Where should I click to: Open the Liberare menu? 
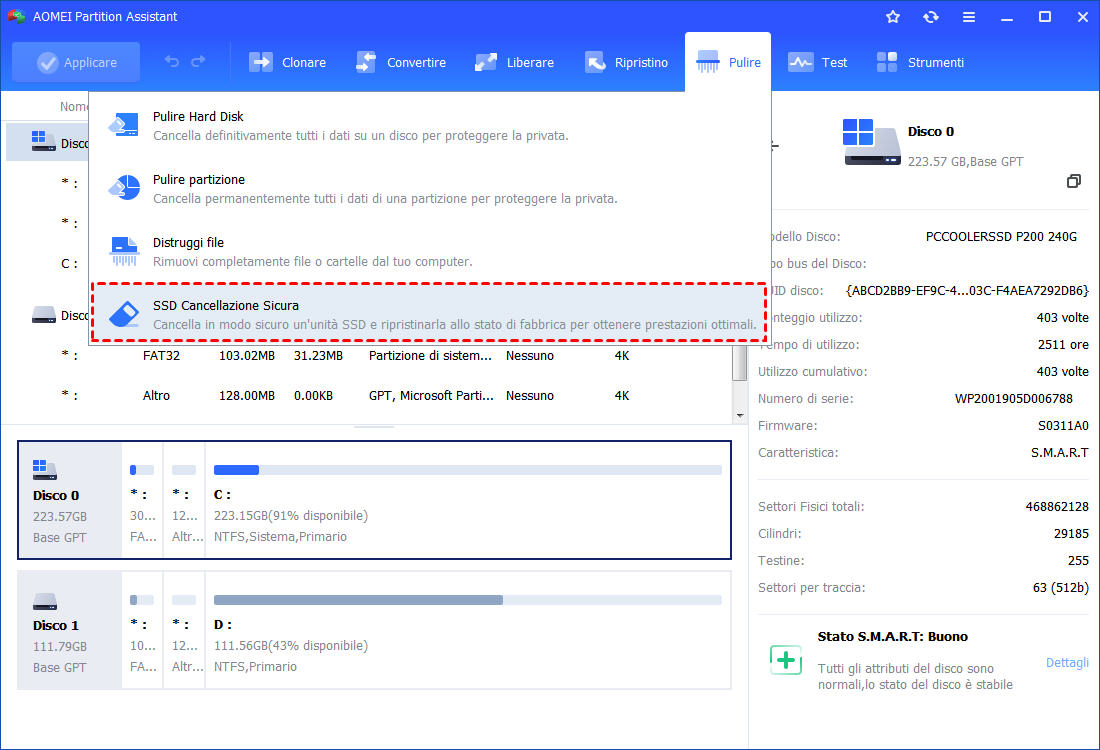coord(514,62)
